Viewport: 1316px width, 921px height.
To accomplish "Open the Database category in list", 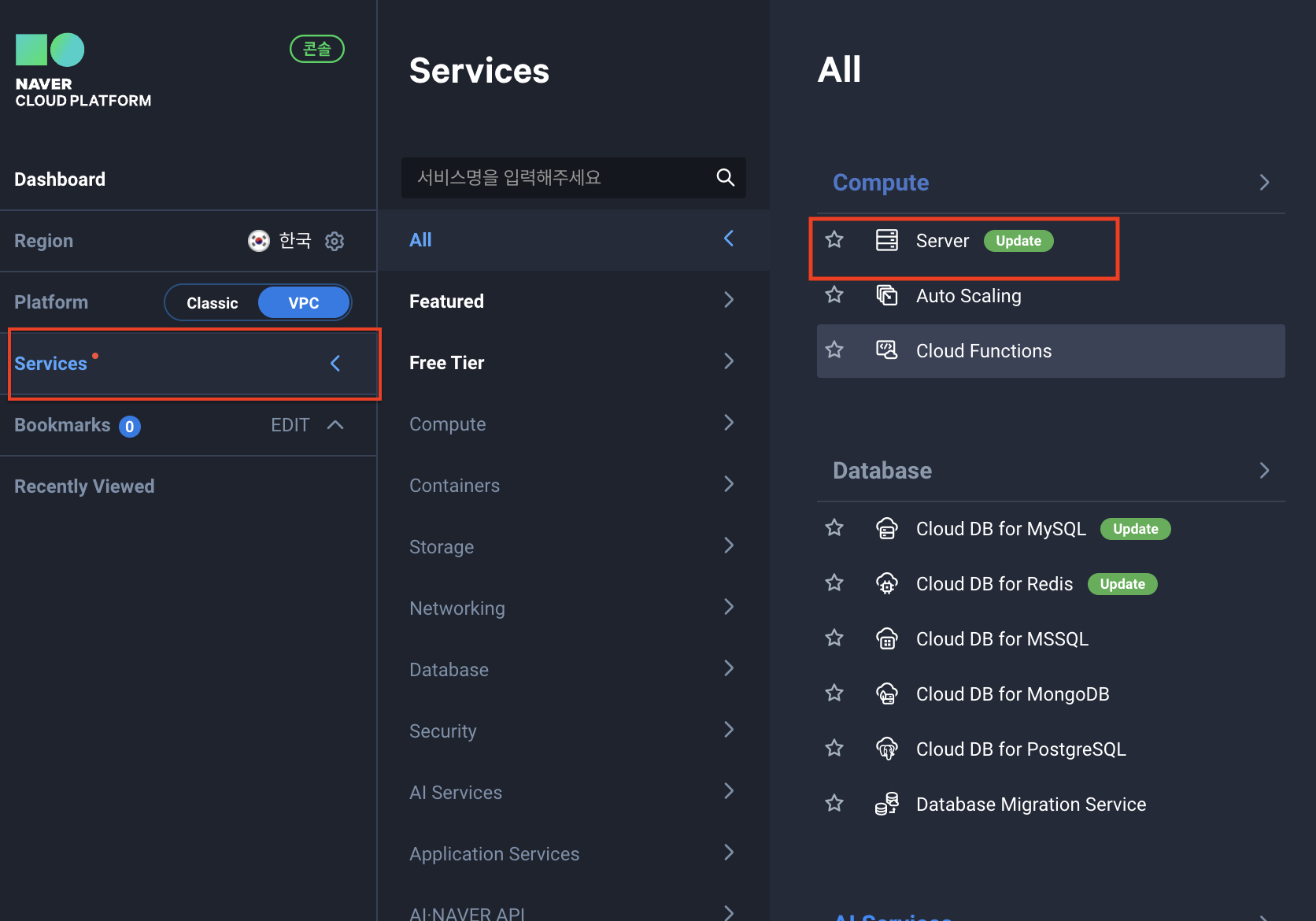I will point(574,669).
